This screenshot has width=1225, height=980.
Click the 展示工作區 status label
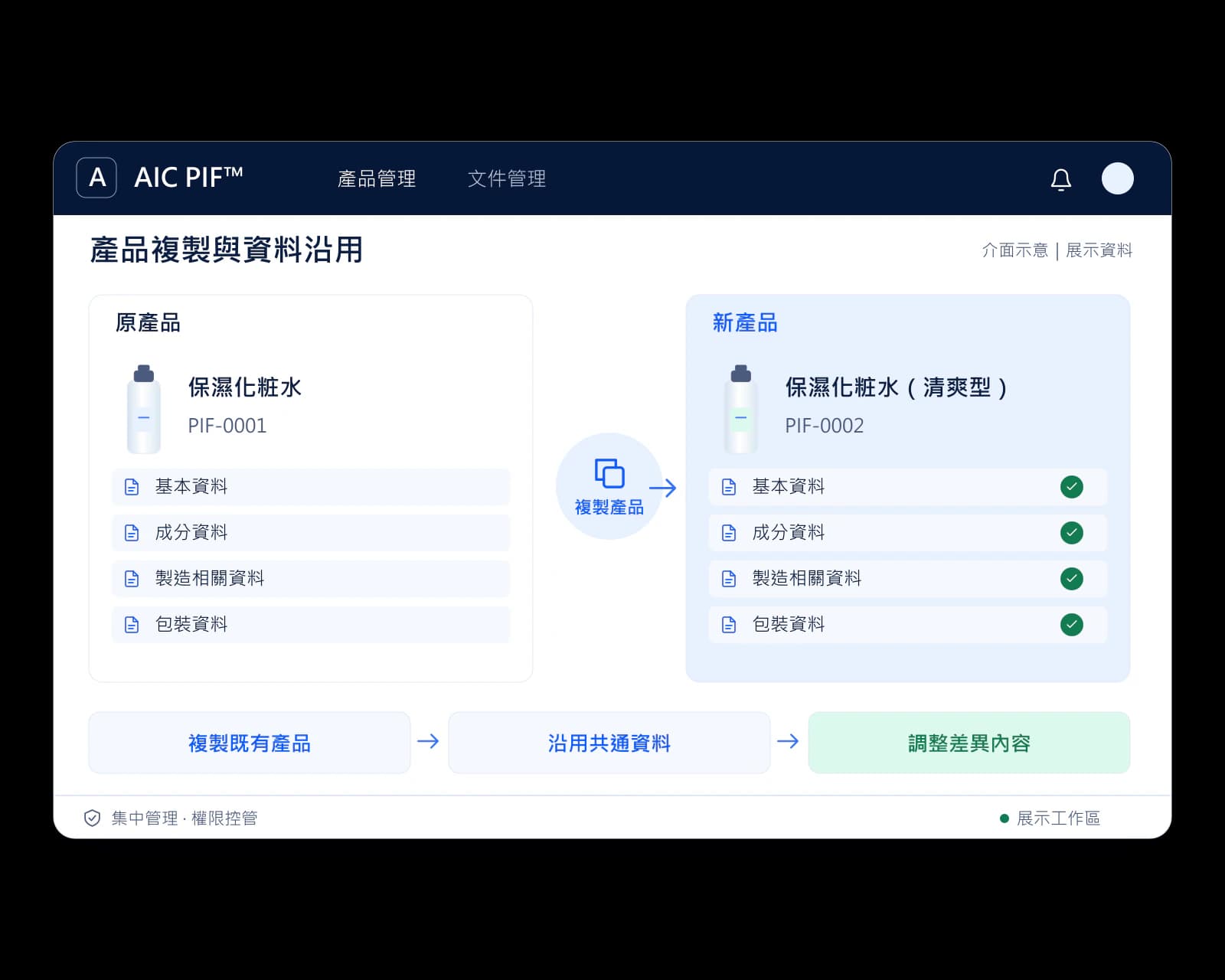pyautogui.click(x=1058, y=818)
